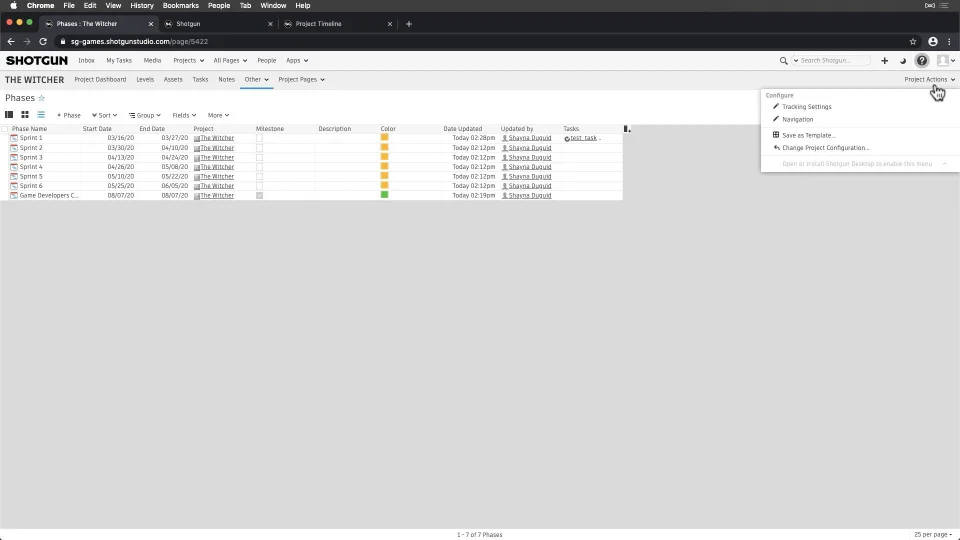960x540 pixels.
Task: Open Project Dashboard page
Action: point(100,80)
